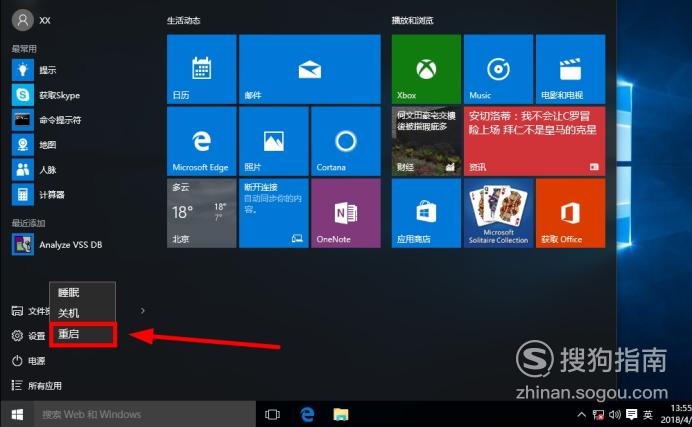692x427 pixels.
Task: Launch the OneNote tile
Action: pyautogui.click(x=346, y=213)
